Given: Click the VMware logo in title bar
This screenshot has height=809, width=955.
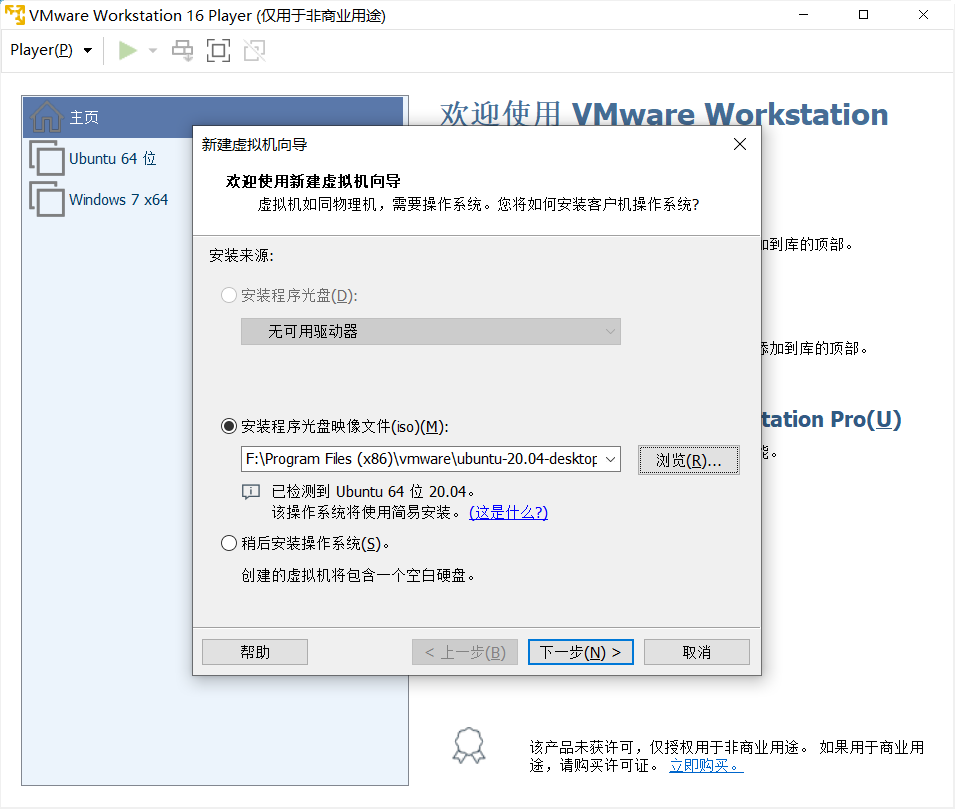Looking at the screenshot, I should 15,15.
